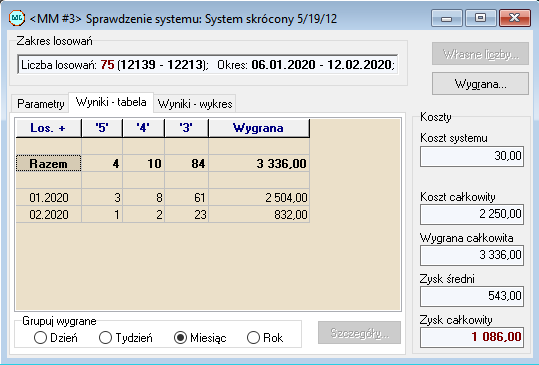Image resolution: width=539 pixels, height=365 pixels.
Task: Click the '4' column header
Action: coord(144,128)
